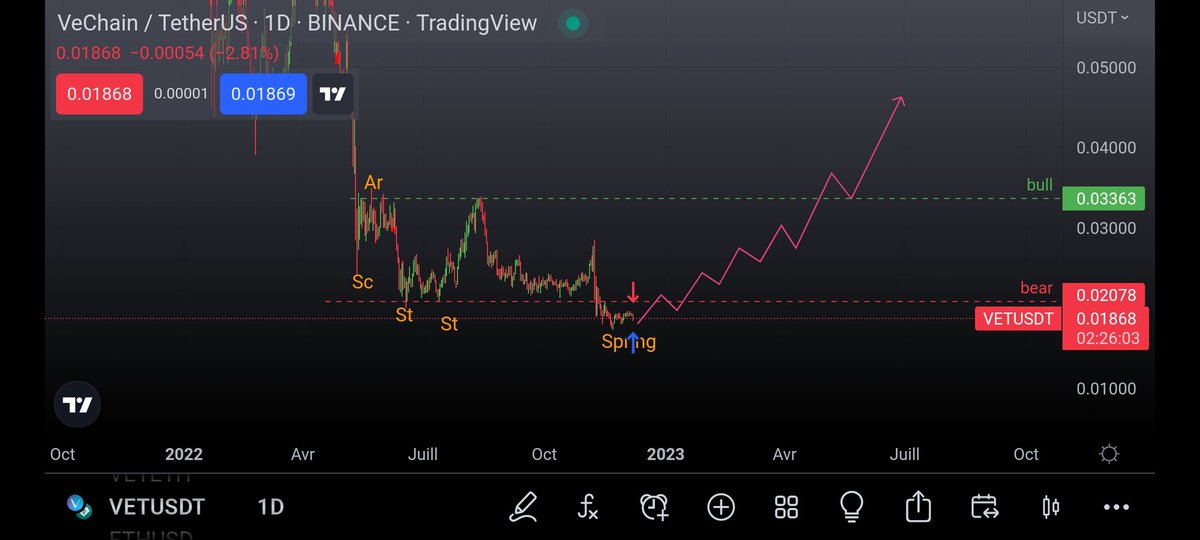Open the VETUSDT symbol search
The height and width of the screenshot is (540, 1200).
tap(155, 507)
